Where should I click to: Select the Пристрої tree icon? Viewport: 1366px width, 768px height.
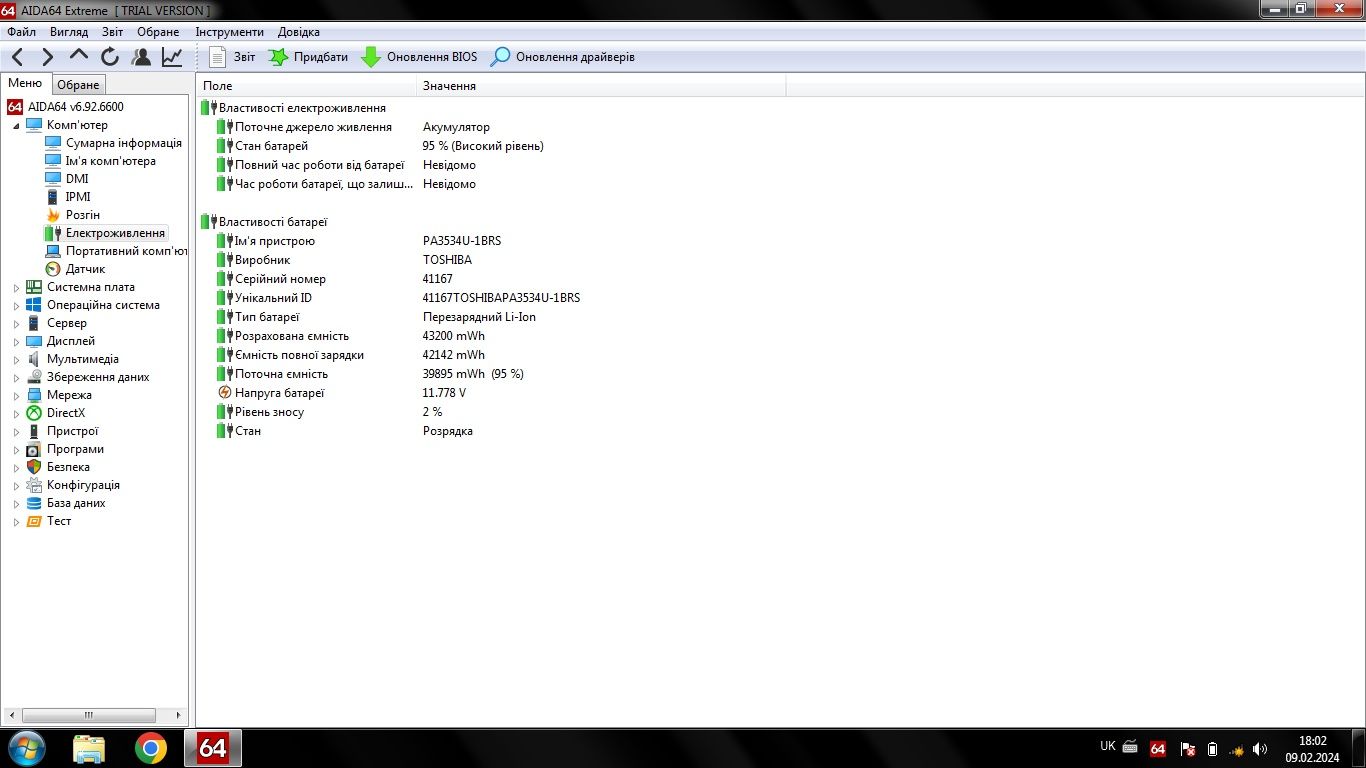tap(34, 431)
